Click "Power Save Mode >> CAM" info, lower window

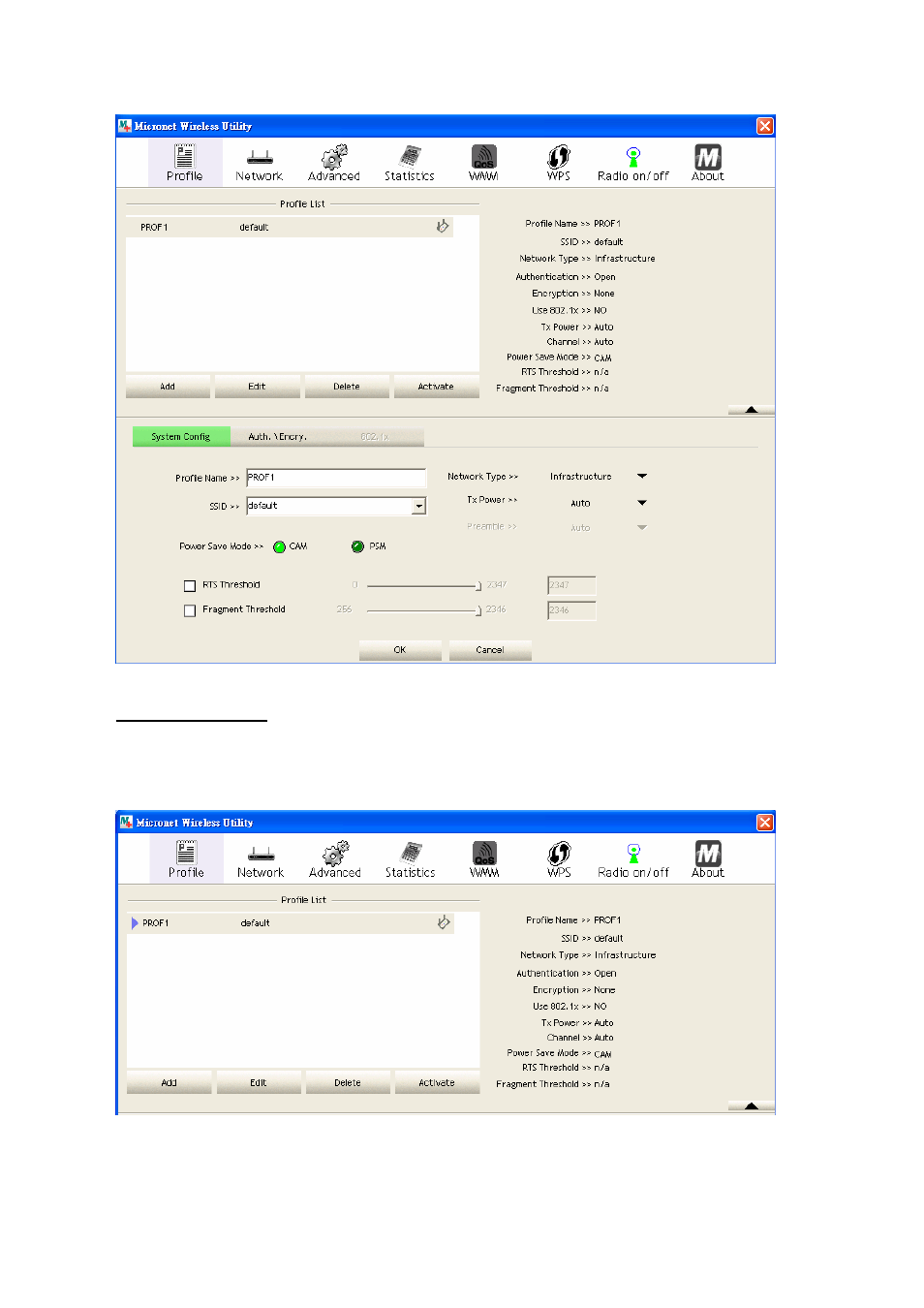(x=559, y=1053)
